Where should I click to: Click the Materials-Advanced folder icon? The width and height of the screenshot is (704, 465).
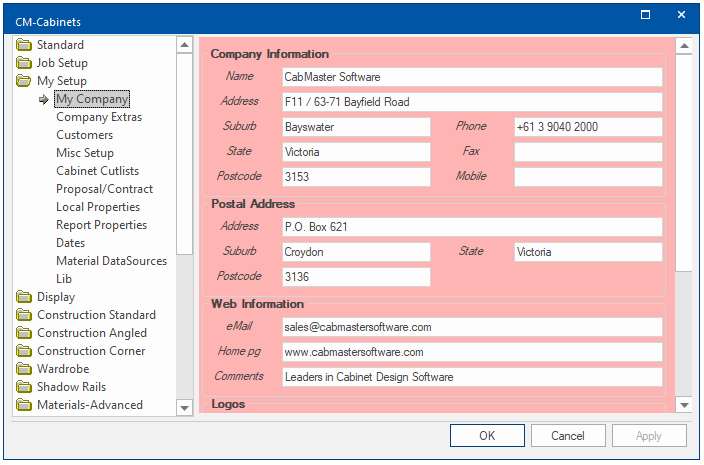click(x=24, y=404)
